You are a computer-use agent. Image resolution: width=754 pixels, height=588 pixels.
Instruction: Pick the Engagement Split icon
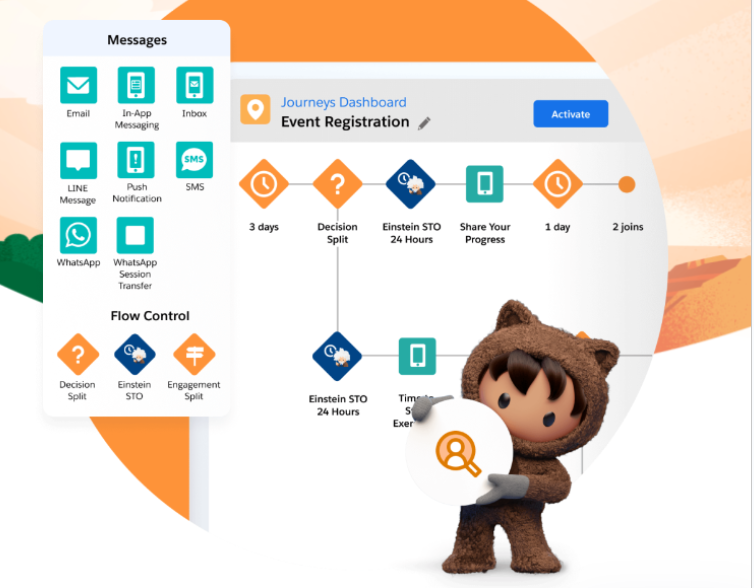click(194, 354)
